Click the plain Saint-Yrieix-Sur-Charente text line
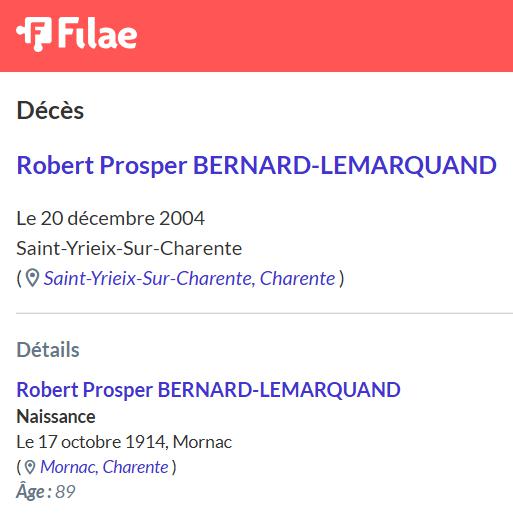This screenshot has width=513, height=525. 129,248
